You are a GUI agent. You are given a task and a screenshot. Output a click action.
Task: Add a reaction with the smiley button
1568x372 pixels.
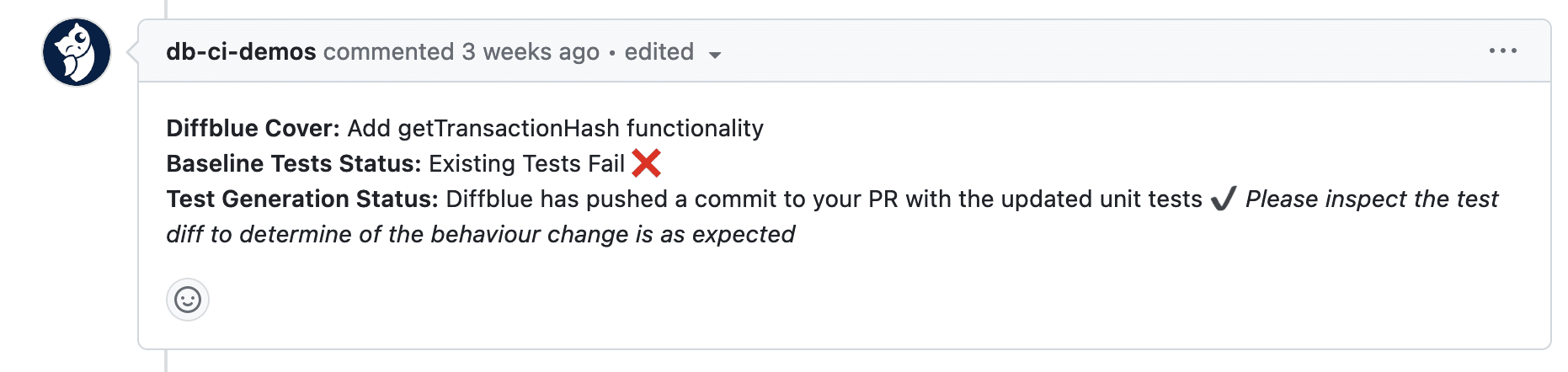188,300
